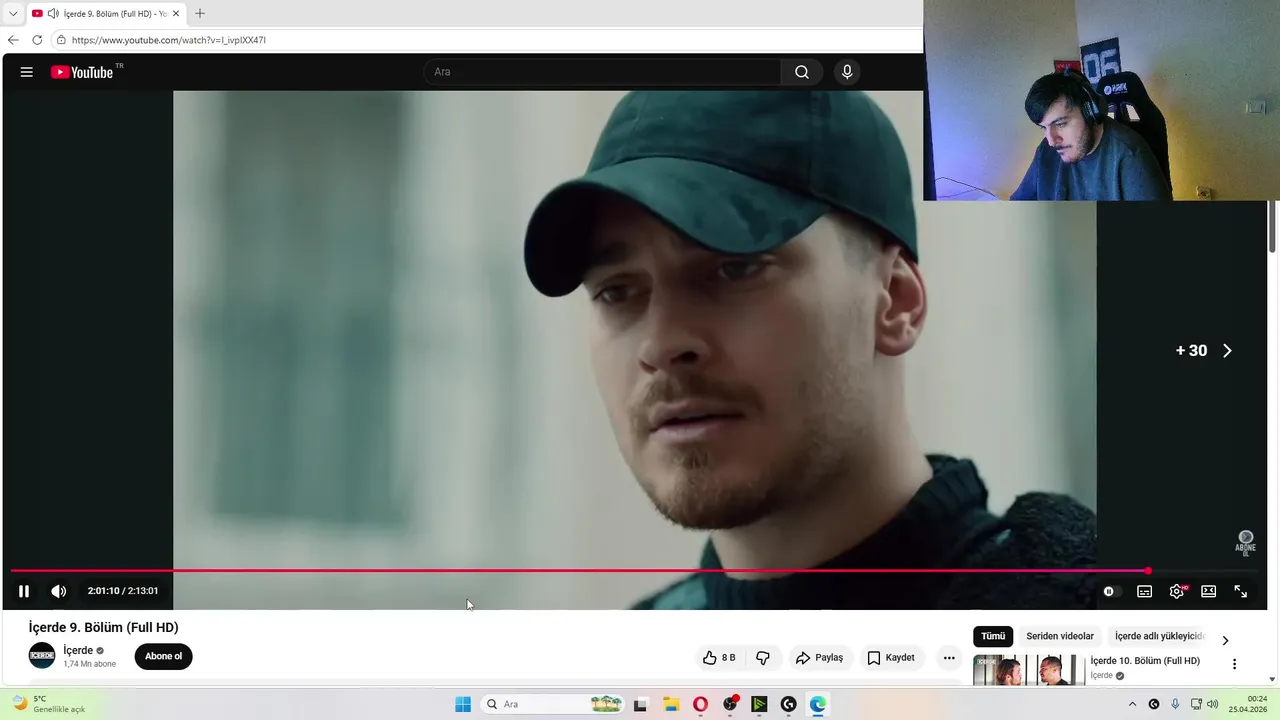Click system tray microphone icon

point(1175,704)
